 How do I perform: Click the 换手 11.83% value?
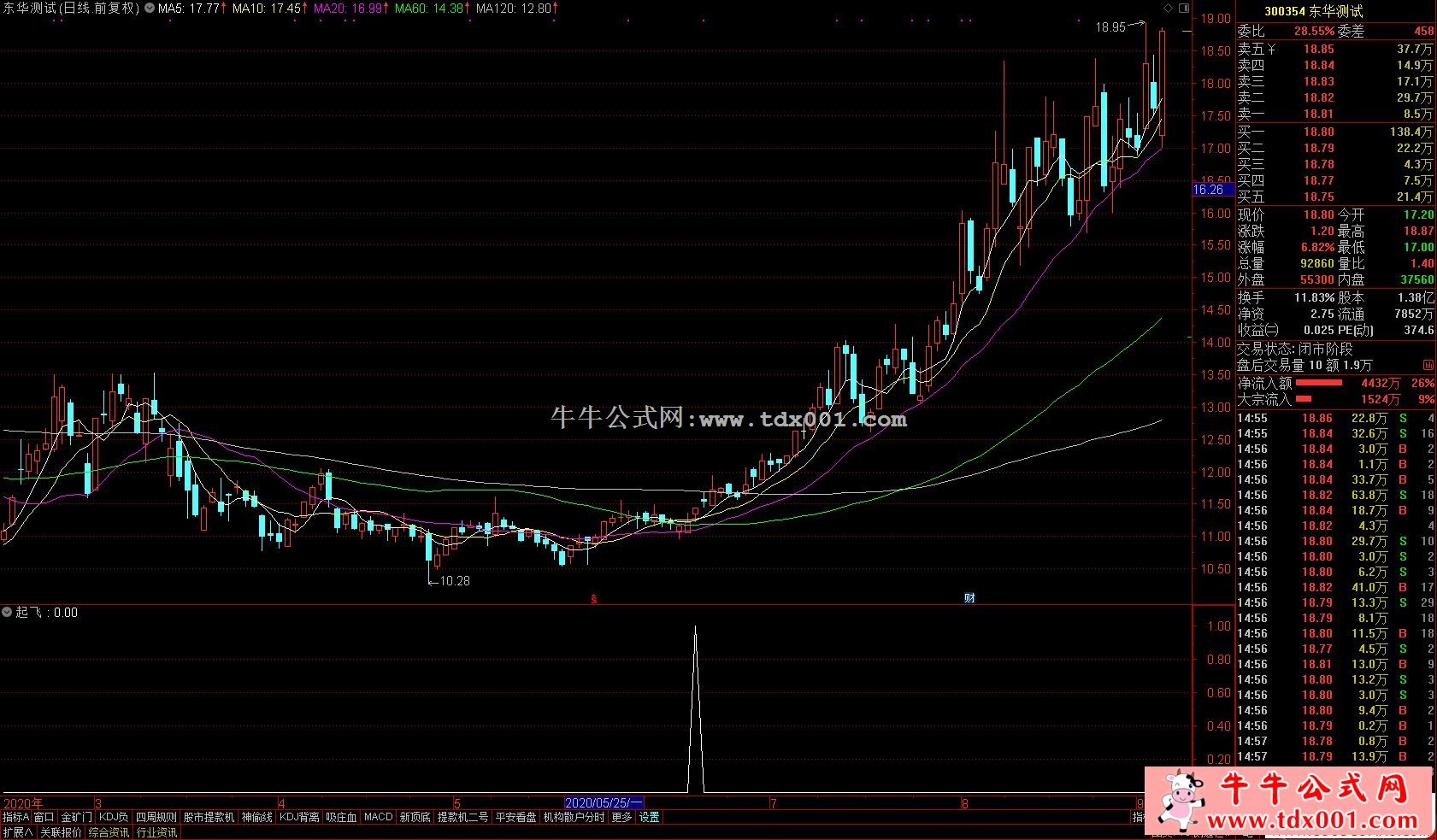1314,298
